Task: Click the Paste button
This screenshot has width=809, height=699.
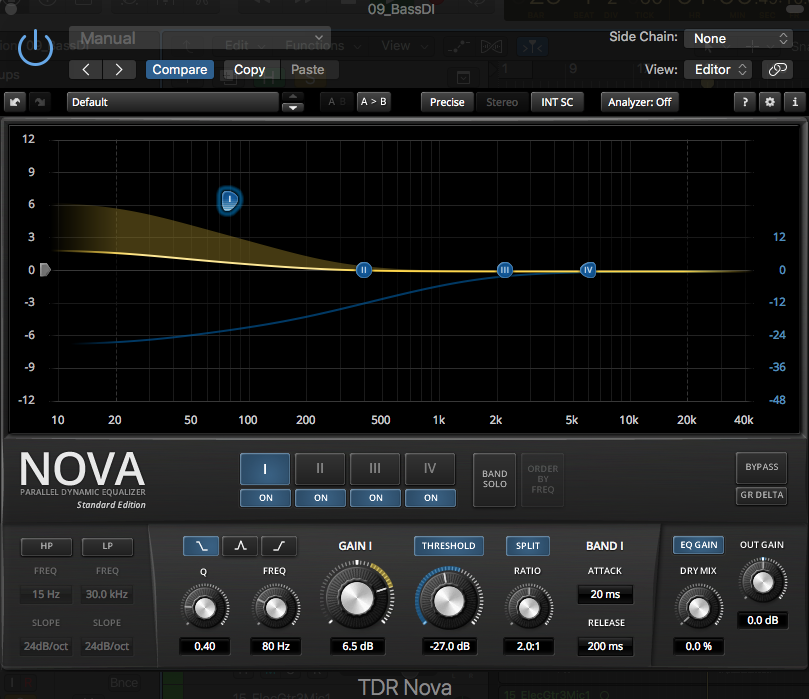Action: 308,70
